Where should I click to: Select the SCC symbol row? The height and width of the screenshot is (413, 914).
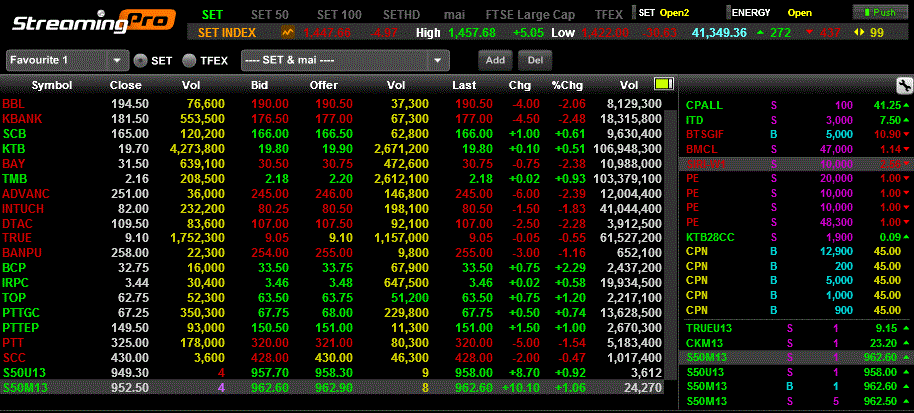[332, 357]
